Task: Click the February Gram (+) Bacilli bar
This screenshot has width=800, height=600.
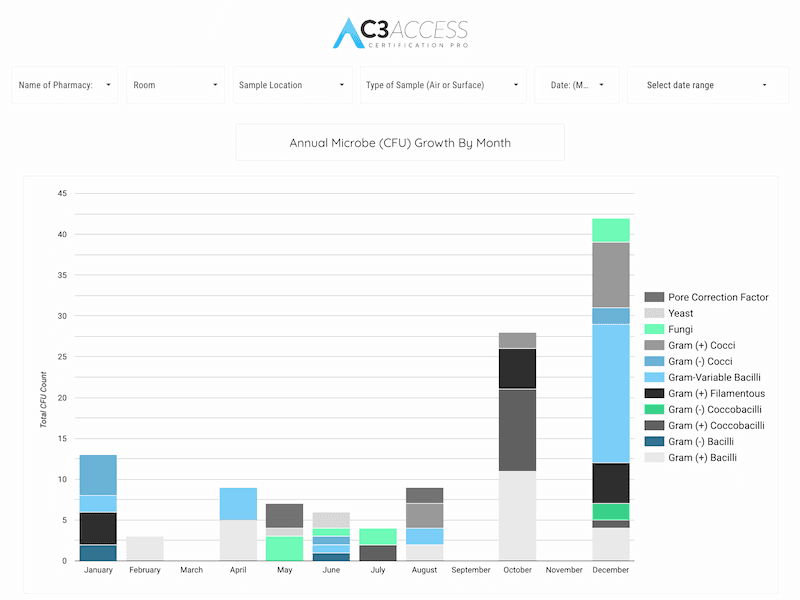Action: pyautogui.click(x=145, y=548)
